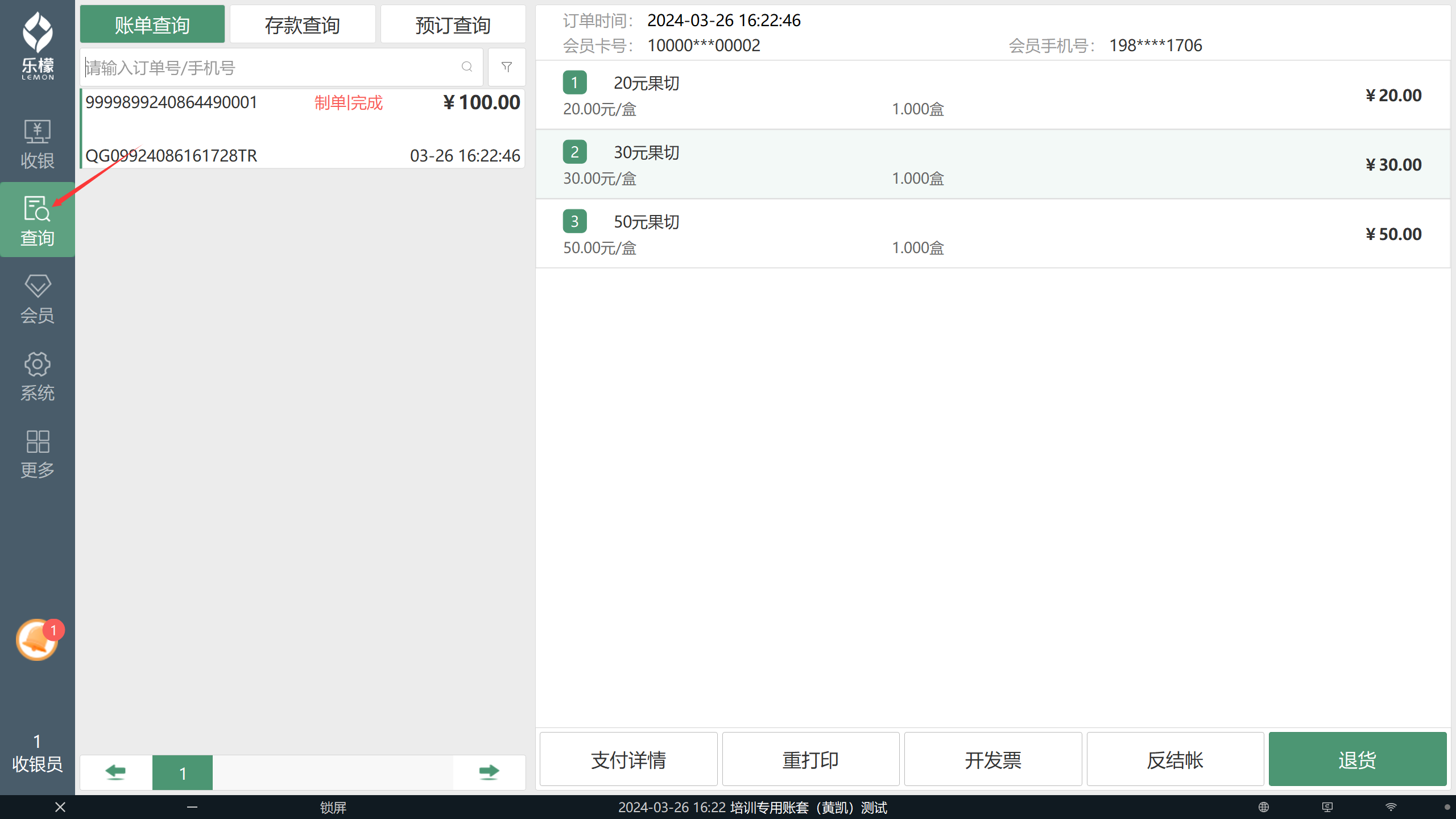
Task: Click the 20.00元/盒 unit price
Action: pos(600,109)
